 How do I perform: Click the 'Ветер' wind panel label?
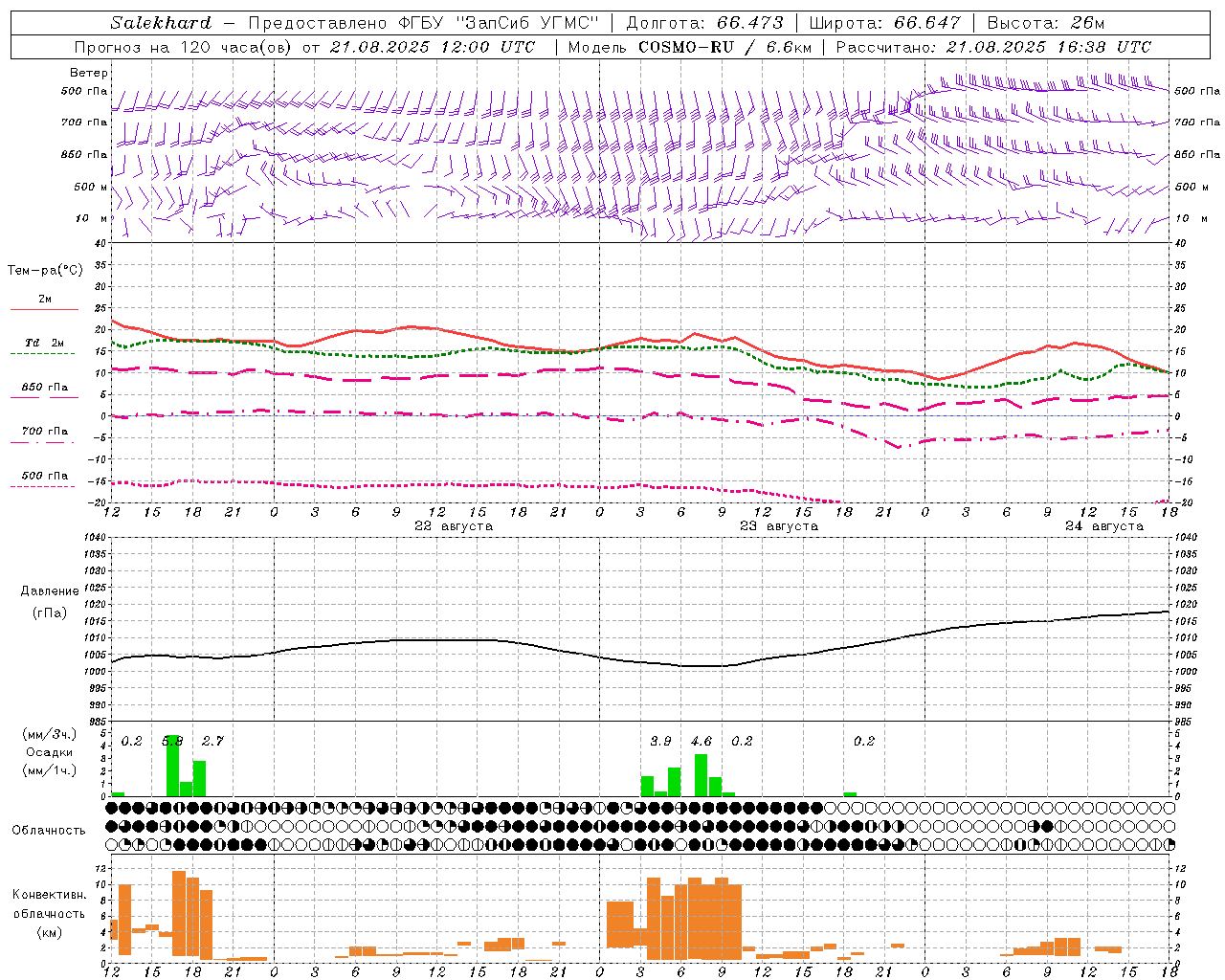[x=89, y=73]
